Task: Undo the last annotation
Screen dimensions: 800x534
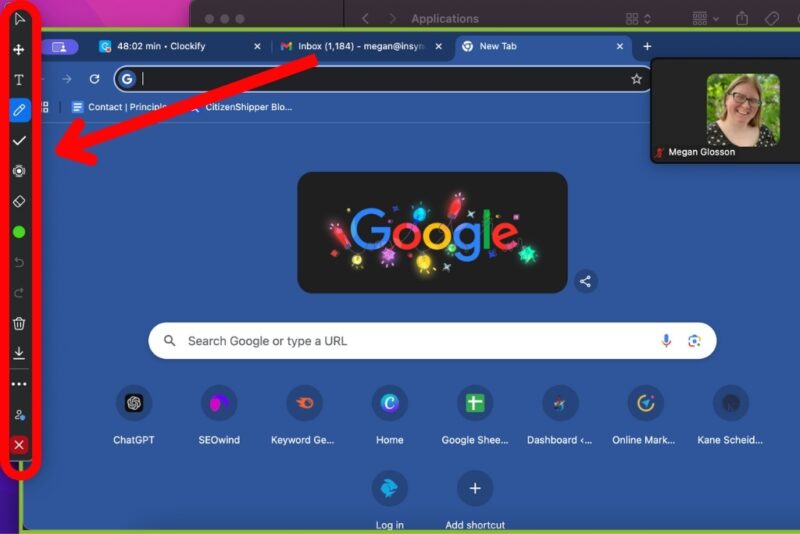Action: 19,262
